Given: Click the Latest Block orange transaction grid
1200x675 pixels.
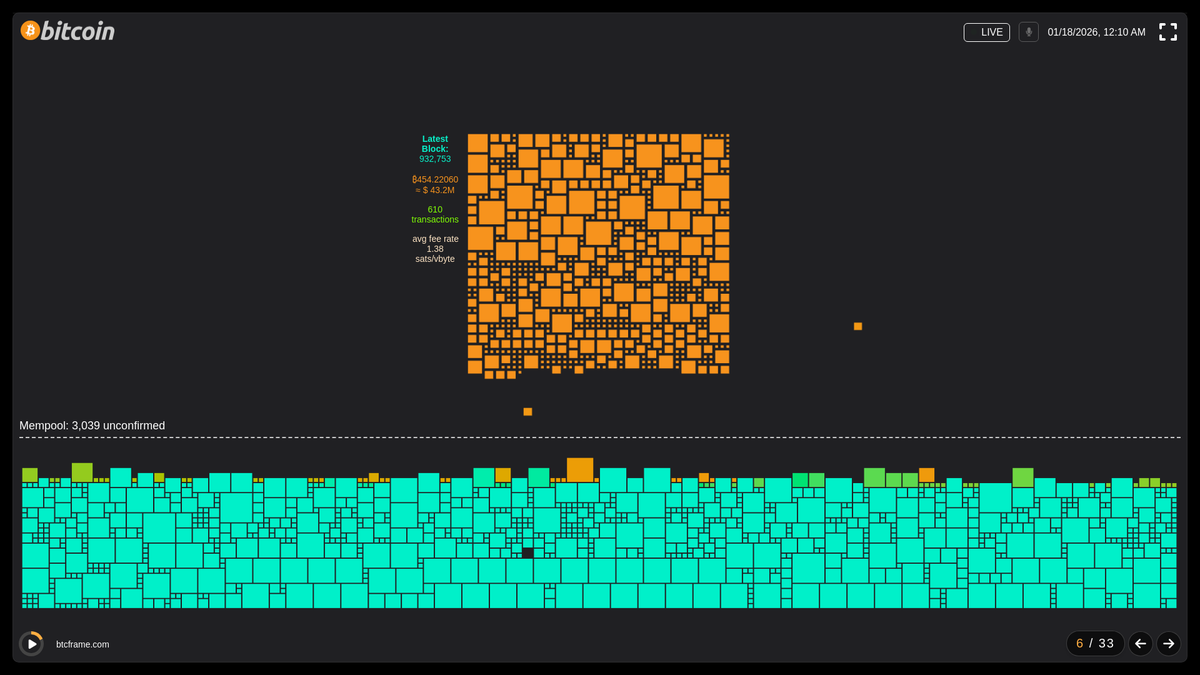Looking at the screenshot, I should pyautogui.click(x=598, y=255).
